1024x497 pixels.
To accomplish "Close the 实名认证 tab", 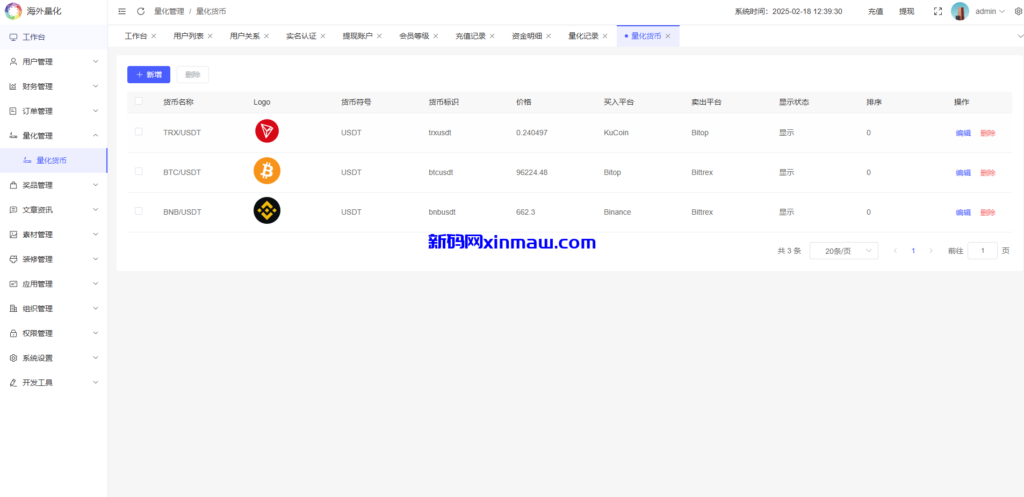I will click(323, 36).
